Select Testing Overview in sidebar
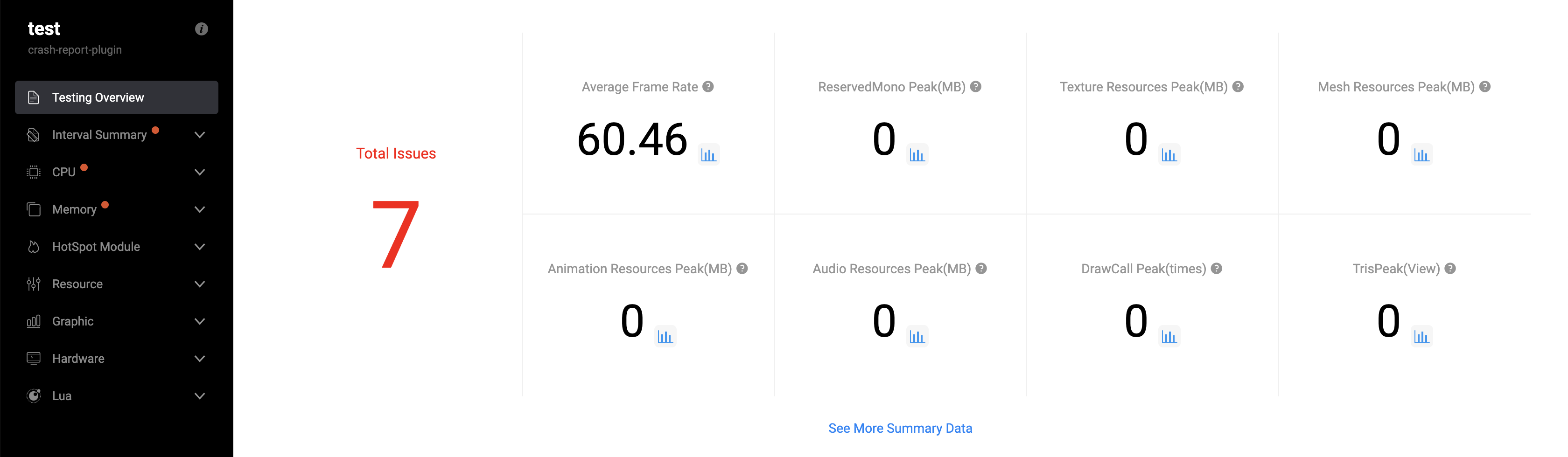The width and height of the screenshot is (1568, 457). tap(116, 97)
